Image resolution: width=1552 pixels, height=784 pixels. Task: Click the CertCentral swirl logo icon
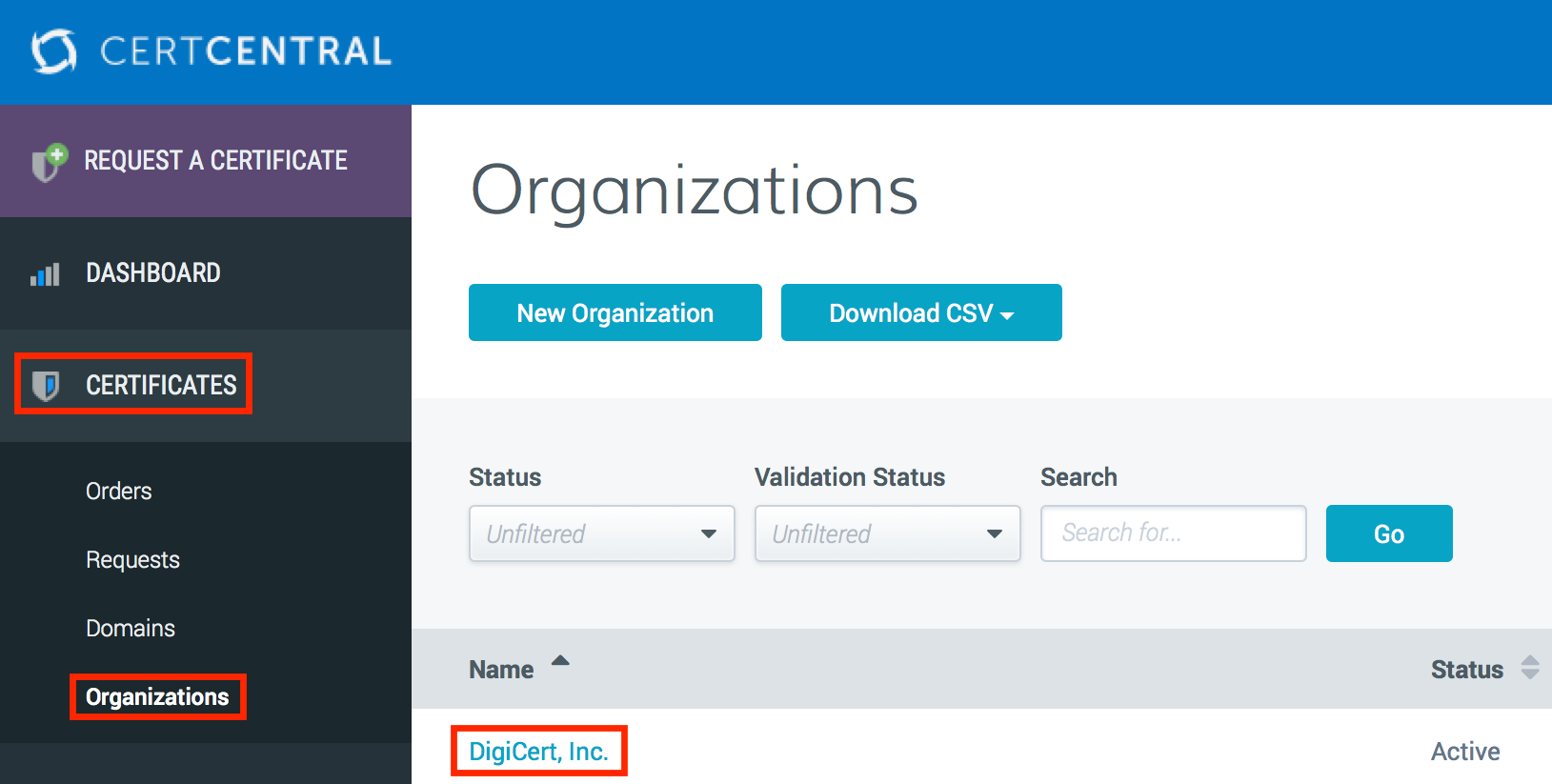click(x=53, y=50)
